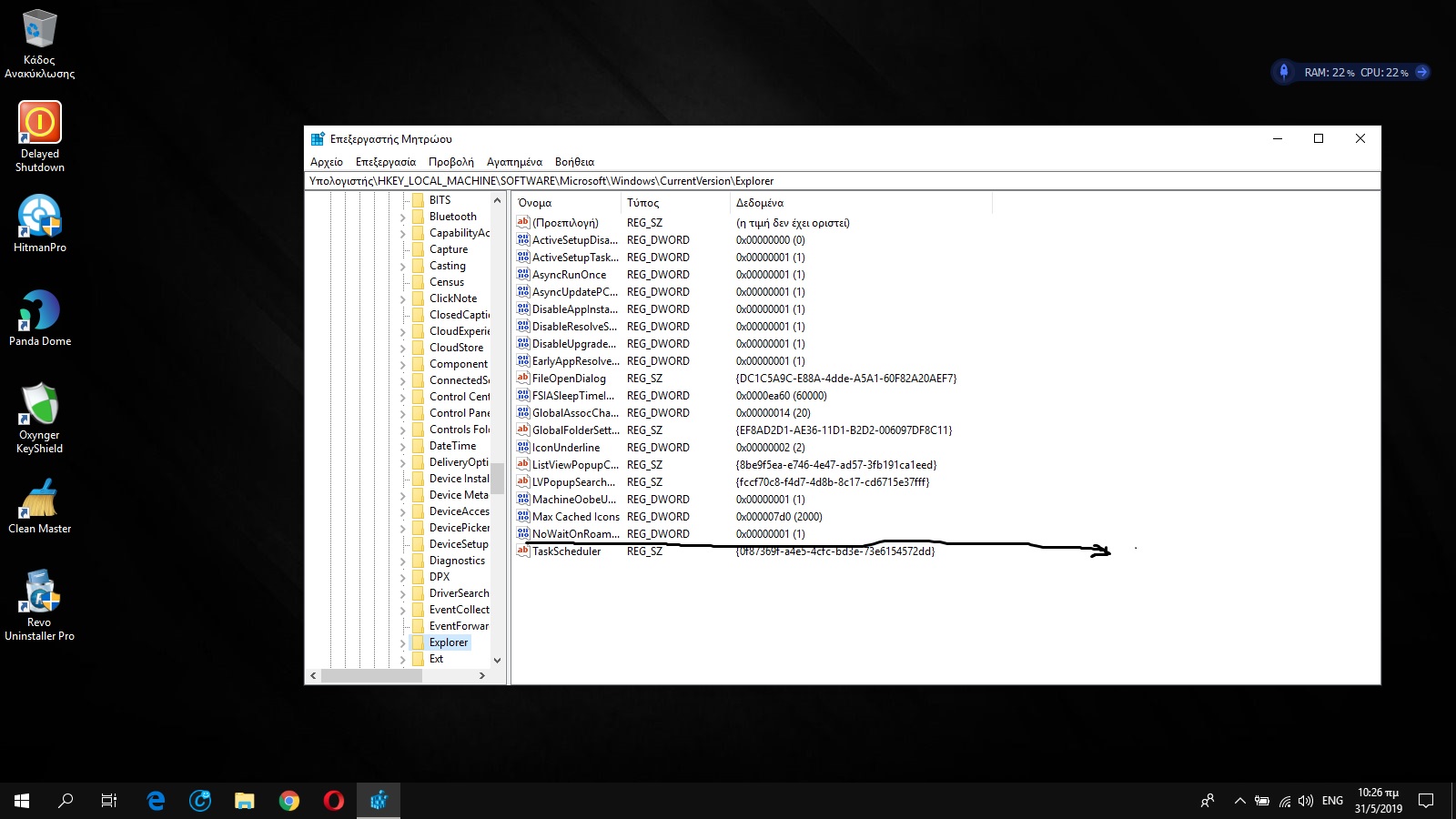The image size is (1456, 819).
Task: Open the Windows Start menu
Action: (x=22, y=801)
